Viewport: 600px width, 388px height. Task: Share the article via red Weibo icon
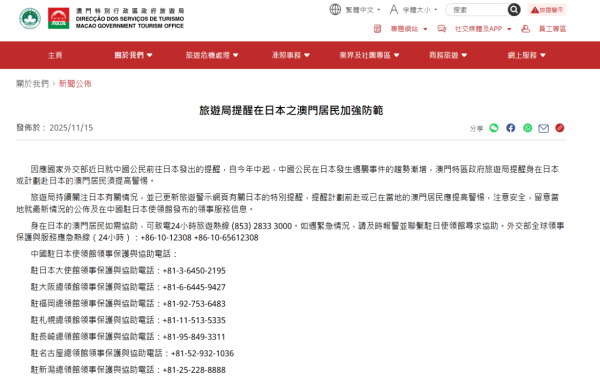point(559,128)
